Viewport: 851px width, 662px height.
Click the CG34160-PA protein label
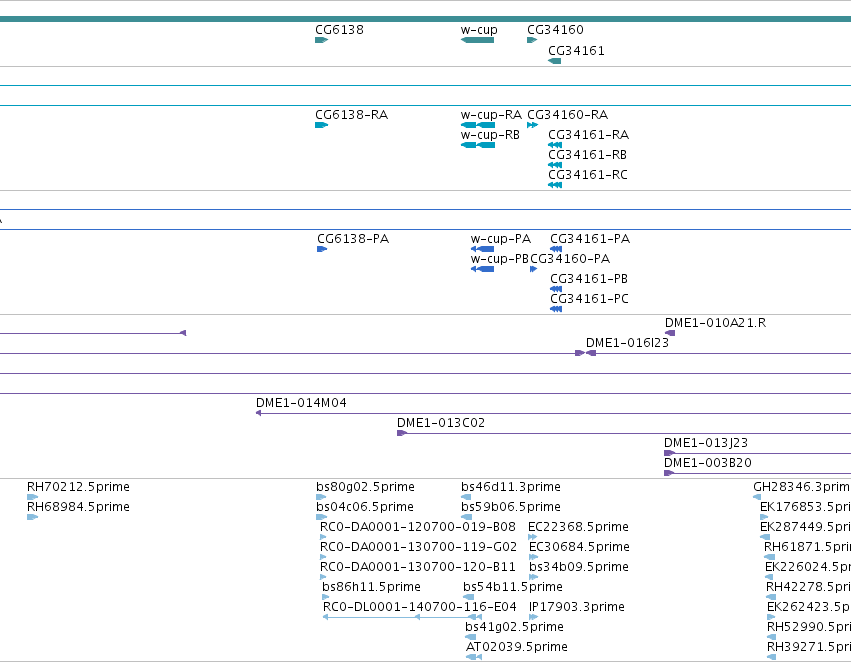570,259
